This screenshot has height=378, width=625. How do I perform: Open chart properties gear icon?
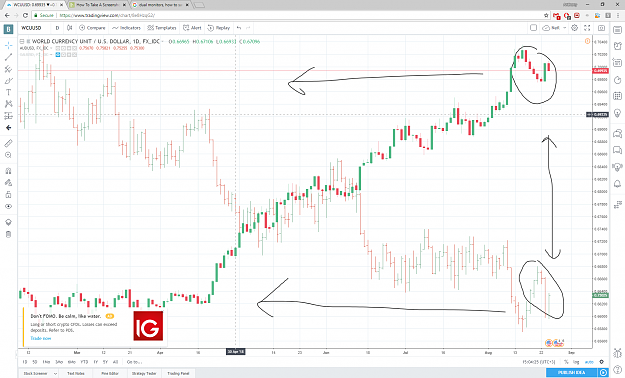click(x=574, y=28)
